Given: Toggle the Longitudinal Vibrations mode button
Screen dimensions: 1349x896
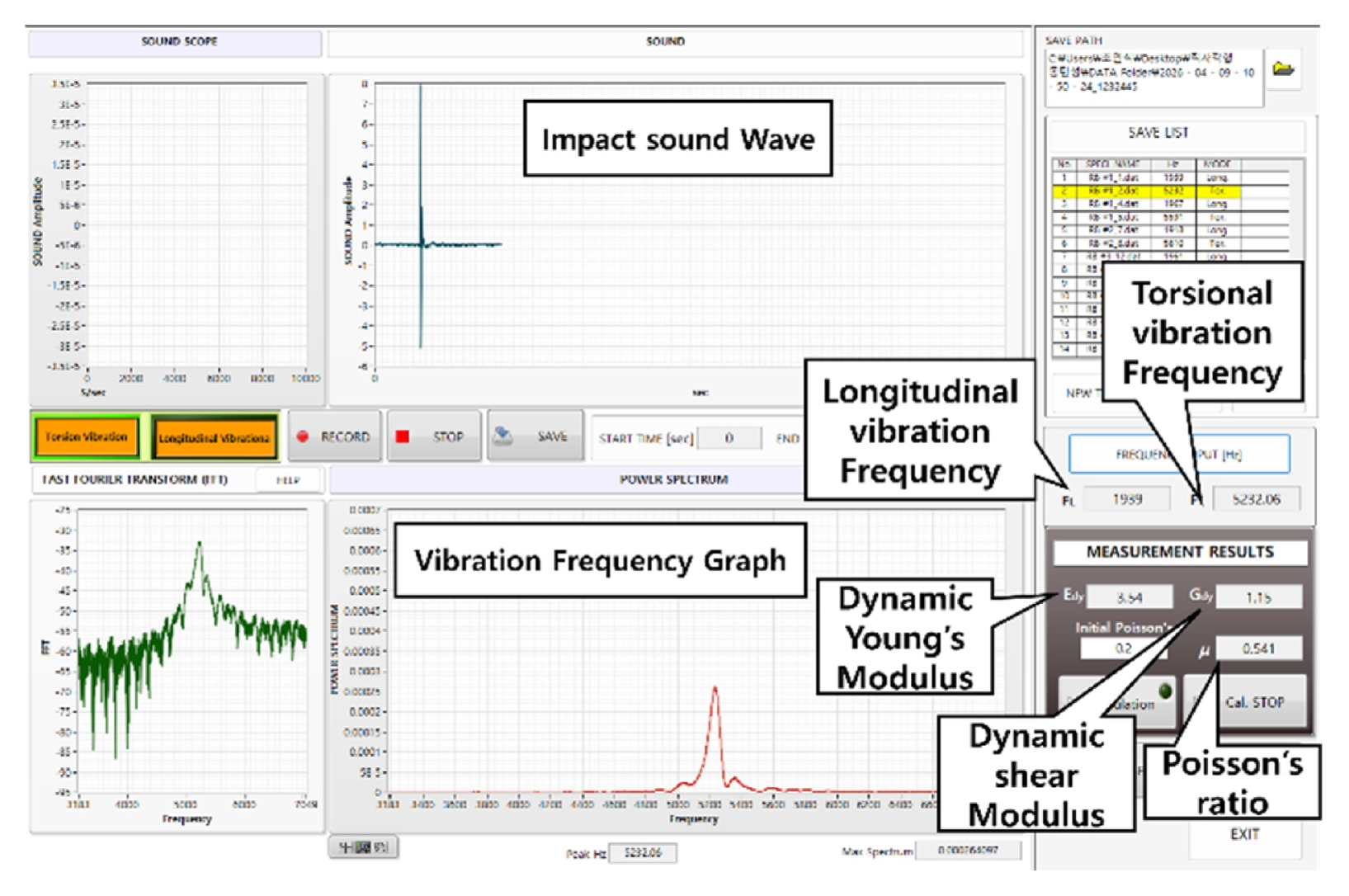Looking at the screenshot, I should pyautogui.click(x=214, y=437).
